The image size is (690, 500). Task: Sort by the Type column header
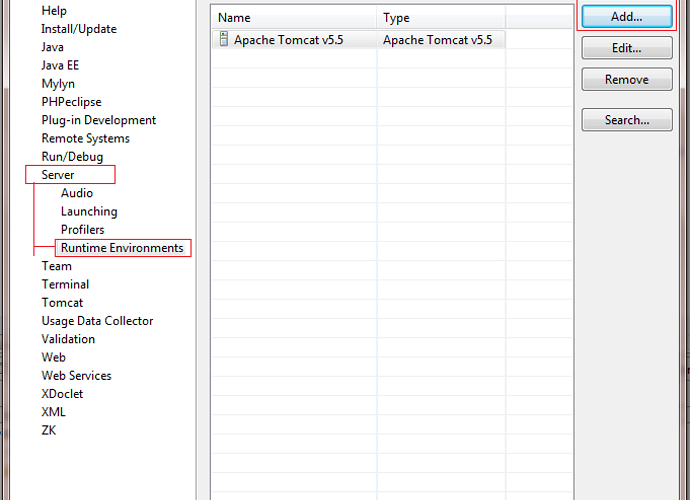pos(441,18)
